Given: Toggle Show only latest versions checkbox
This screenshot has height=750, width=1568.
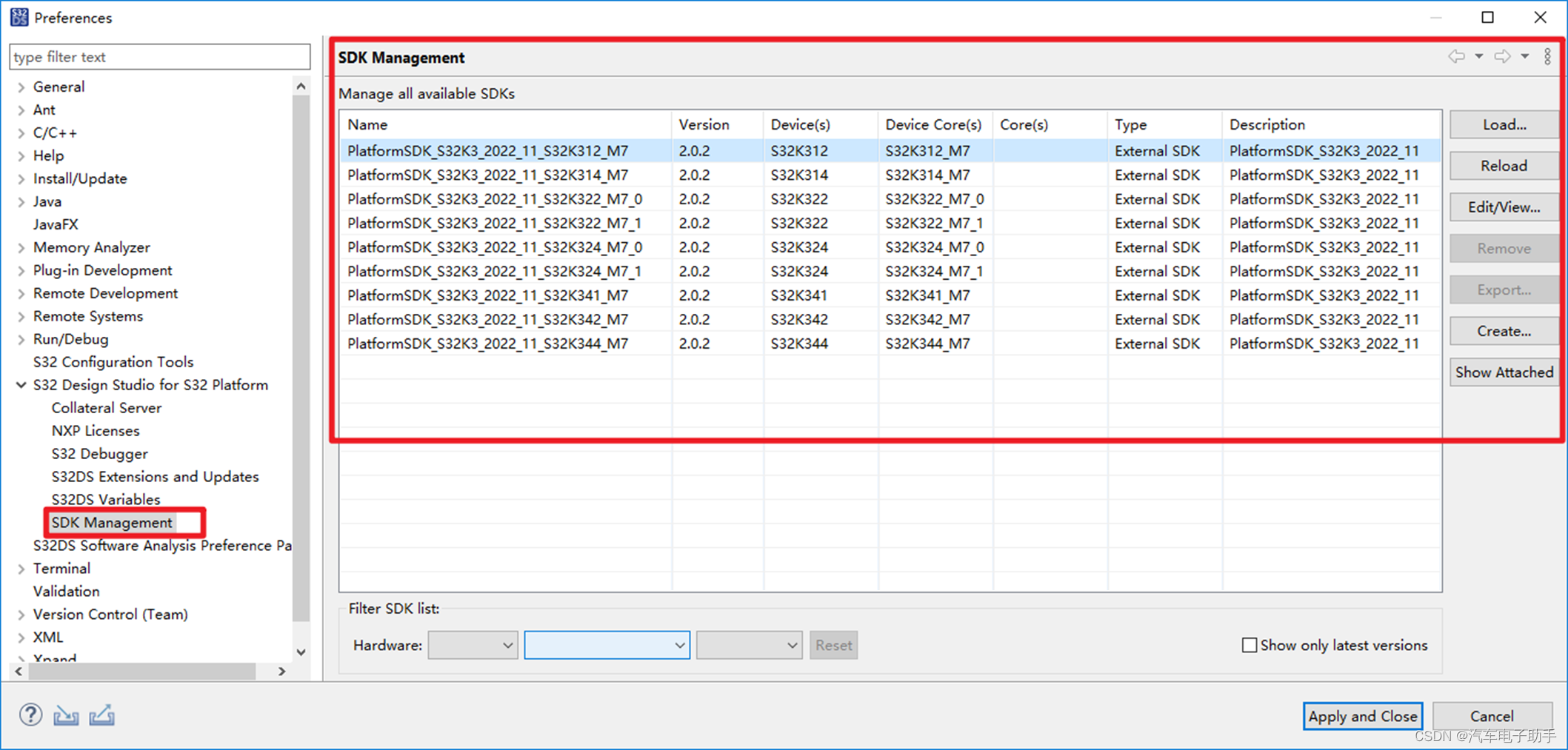Looking at the screenshot, I should (1250, 645).
